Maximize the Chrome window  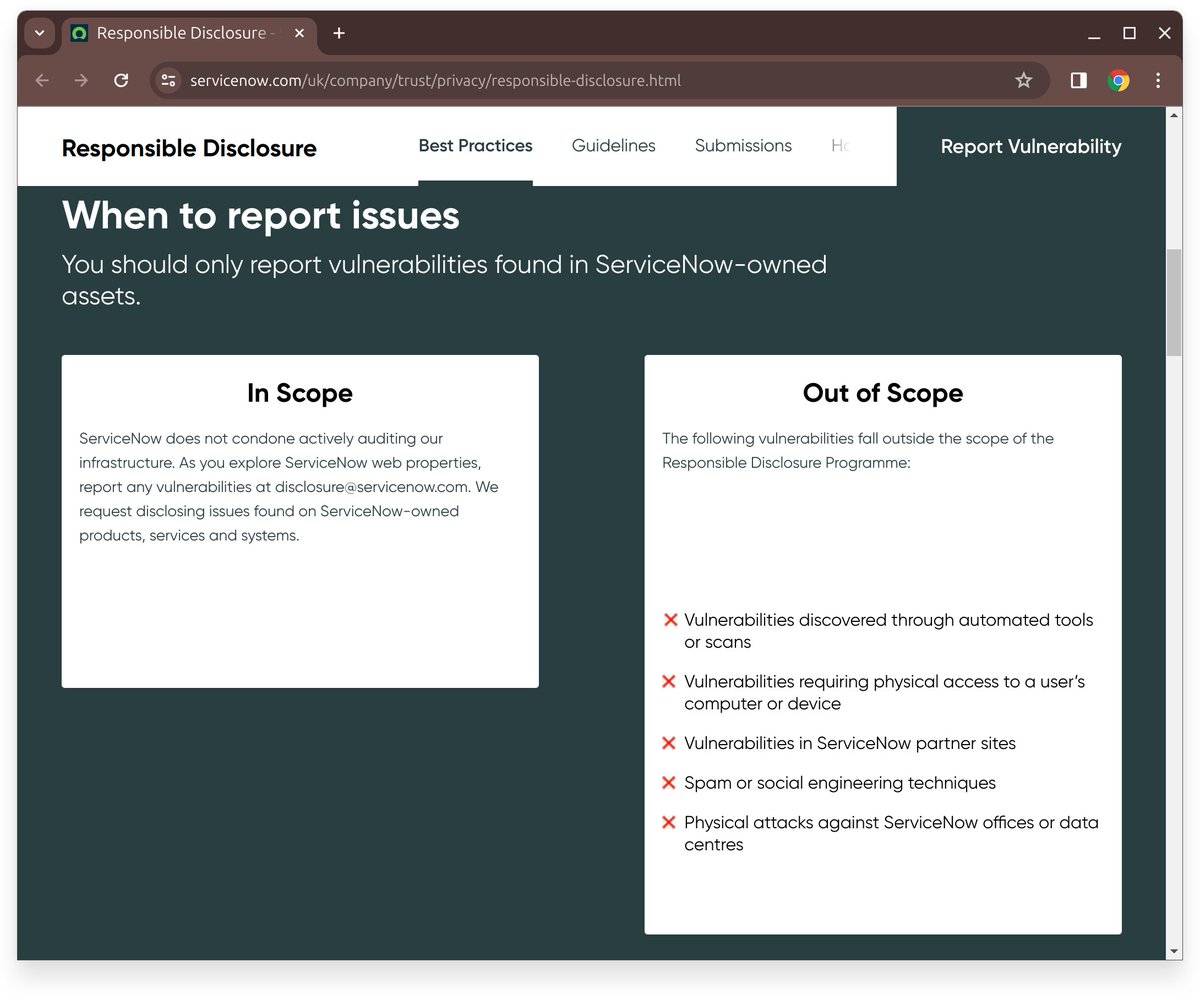pyautogui.click(x=1129, y=33)
